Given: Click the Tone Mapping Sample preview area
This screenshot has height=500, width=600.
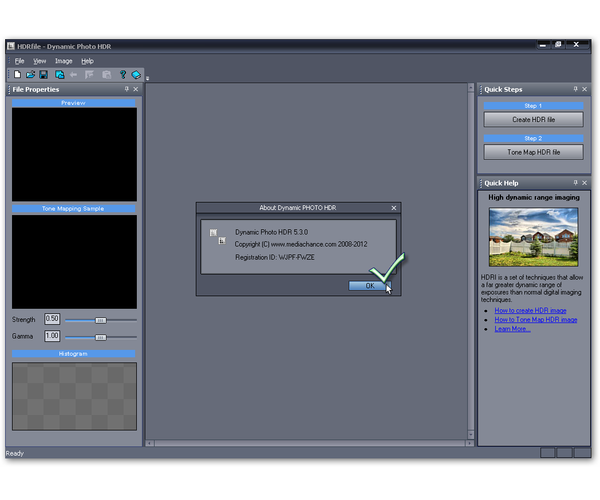Looking at the screenshot, I should point(74,262).
